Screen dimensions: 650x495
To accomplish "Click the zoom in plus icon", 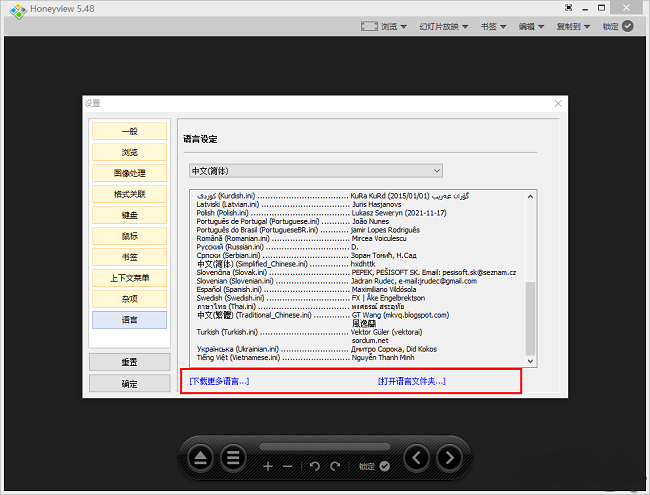I will pyautogui.click(x=268, y=466).
